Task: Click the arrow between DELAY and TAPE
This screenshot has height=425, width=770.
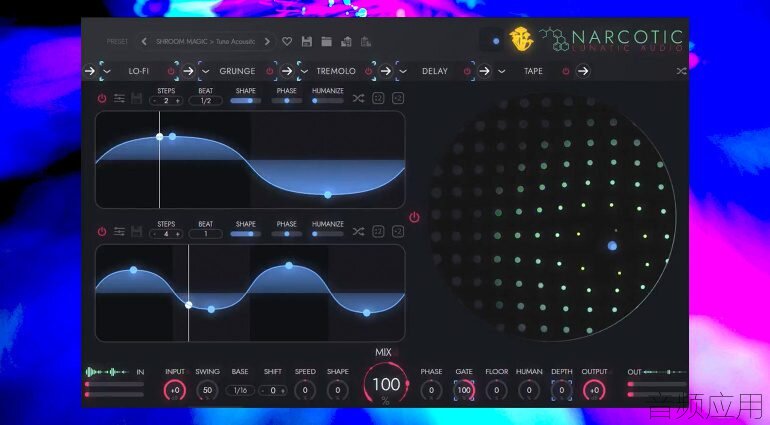Action: click(x=484, y=71)
